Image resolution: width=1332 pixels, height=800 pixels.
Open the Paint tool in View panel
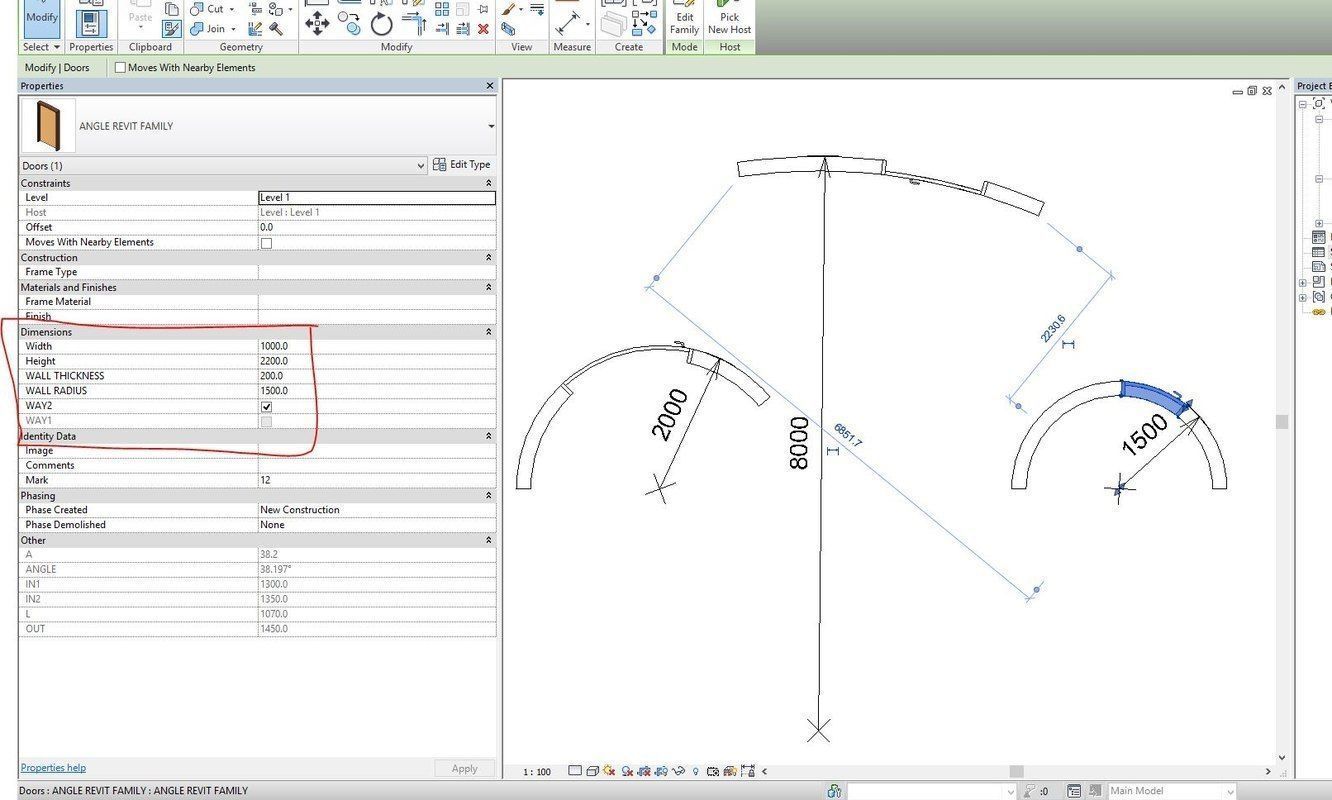point(506,9)
